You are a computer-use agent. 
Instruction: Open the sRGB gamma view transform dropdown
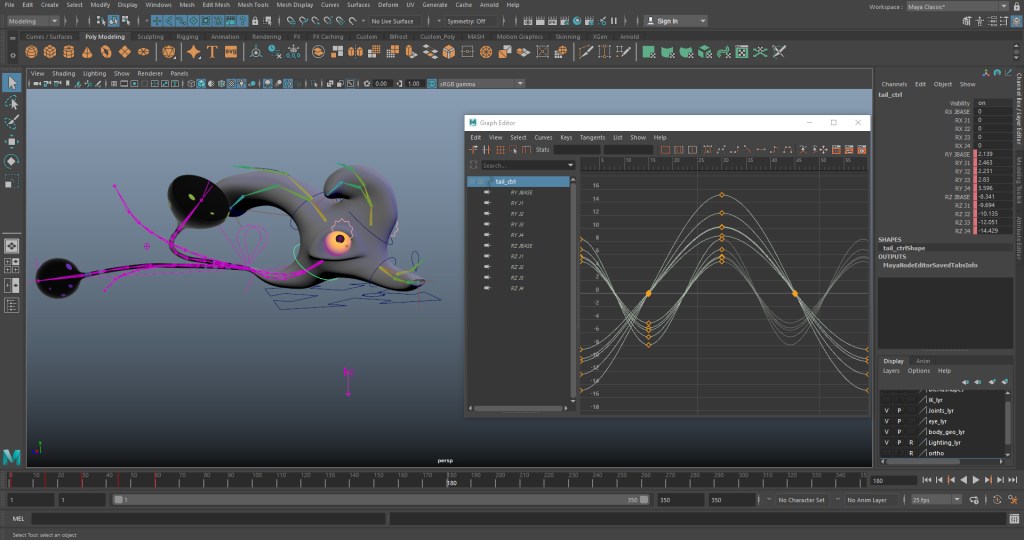(x=475, y=84)
